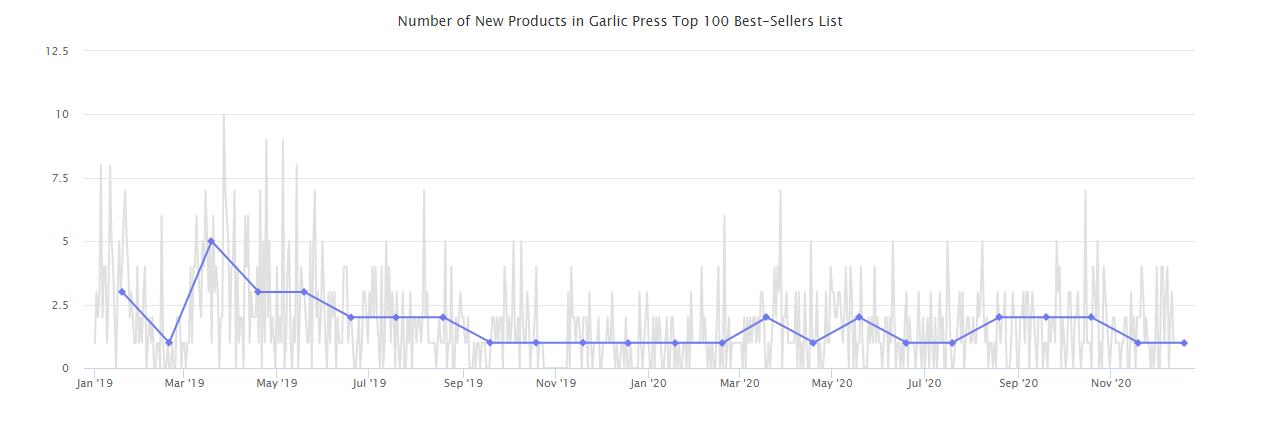Click the Mar '19 x-axis label
This screenshot has height=424, width=1278.
pyautogui.click(x=184, y=383)
